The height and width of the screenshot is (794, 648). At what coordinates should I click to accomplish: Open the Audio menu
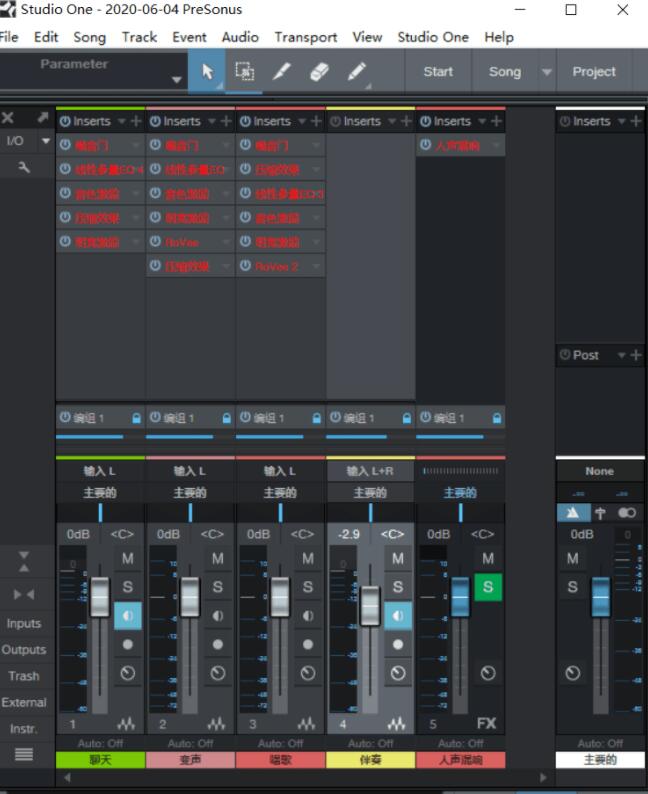click(240, 37)
